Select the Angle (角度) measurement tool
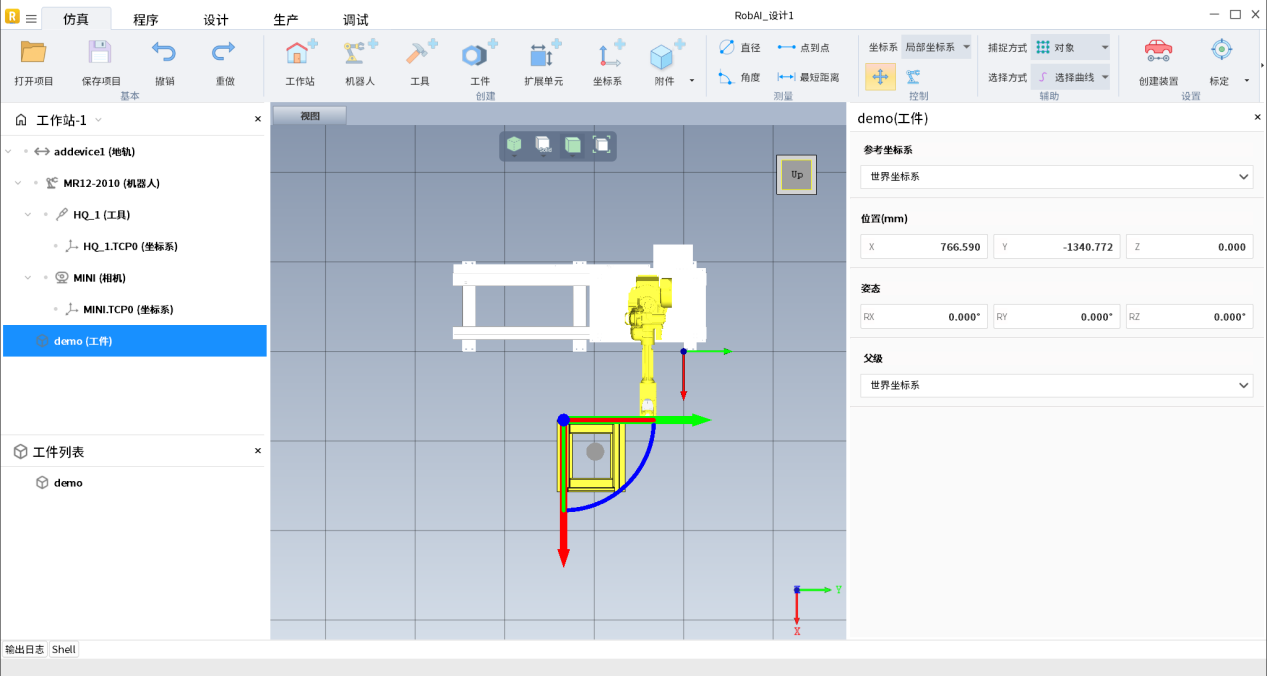Image resolution: width=1267 pixels, height=676 pixels. pos(739,77)
